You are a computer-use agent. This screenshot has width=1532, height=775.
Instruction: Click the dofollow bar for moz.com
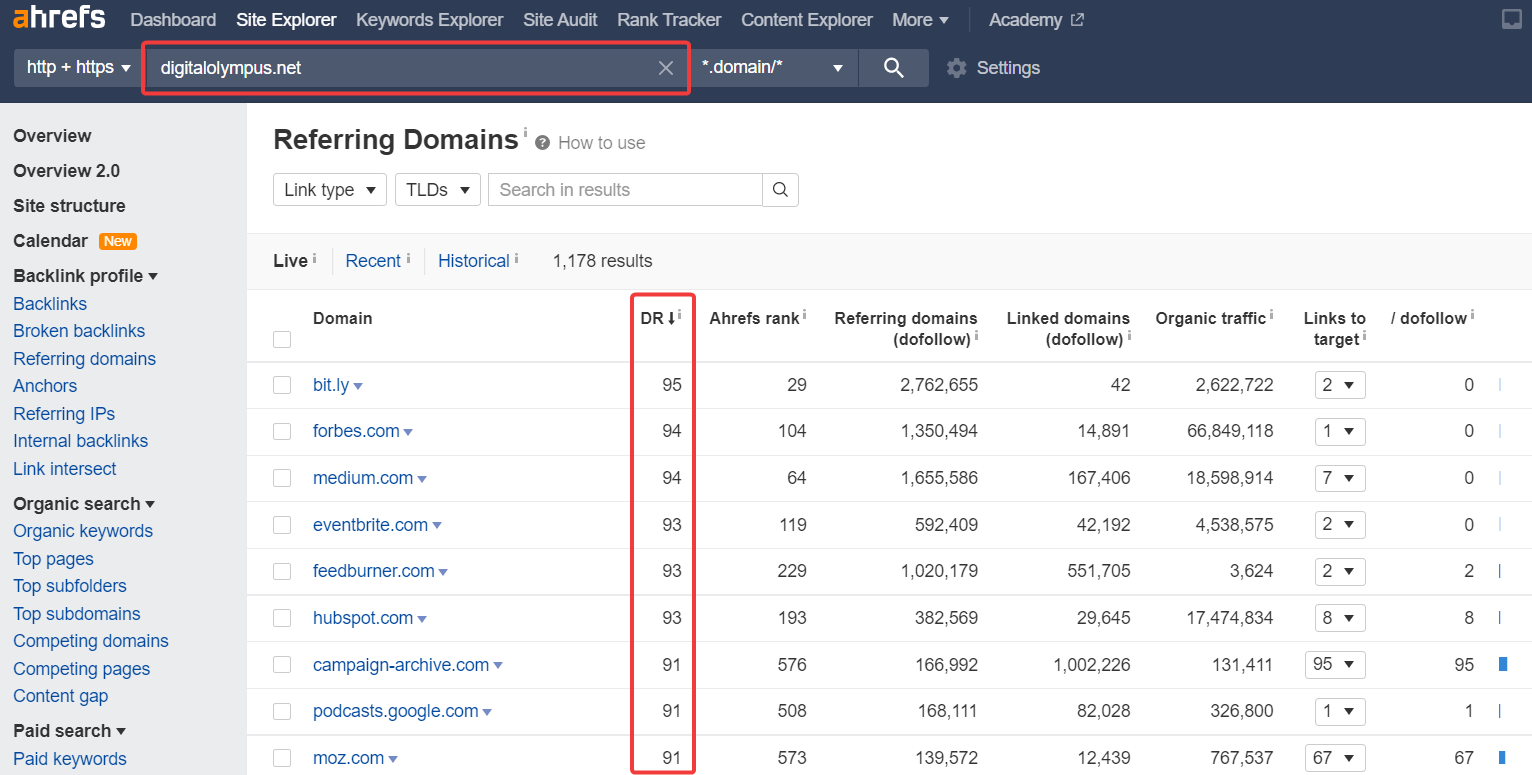1502,757
